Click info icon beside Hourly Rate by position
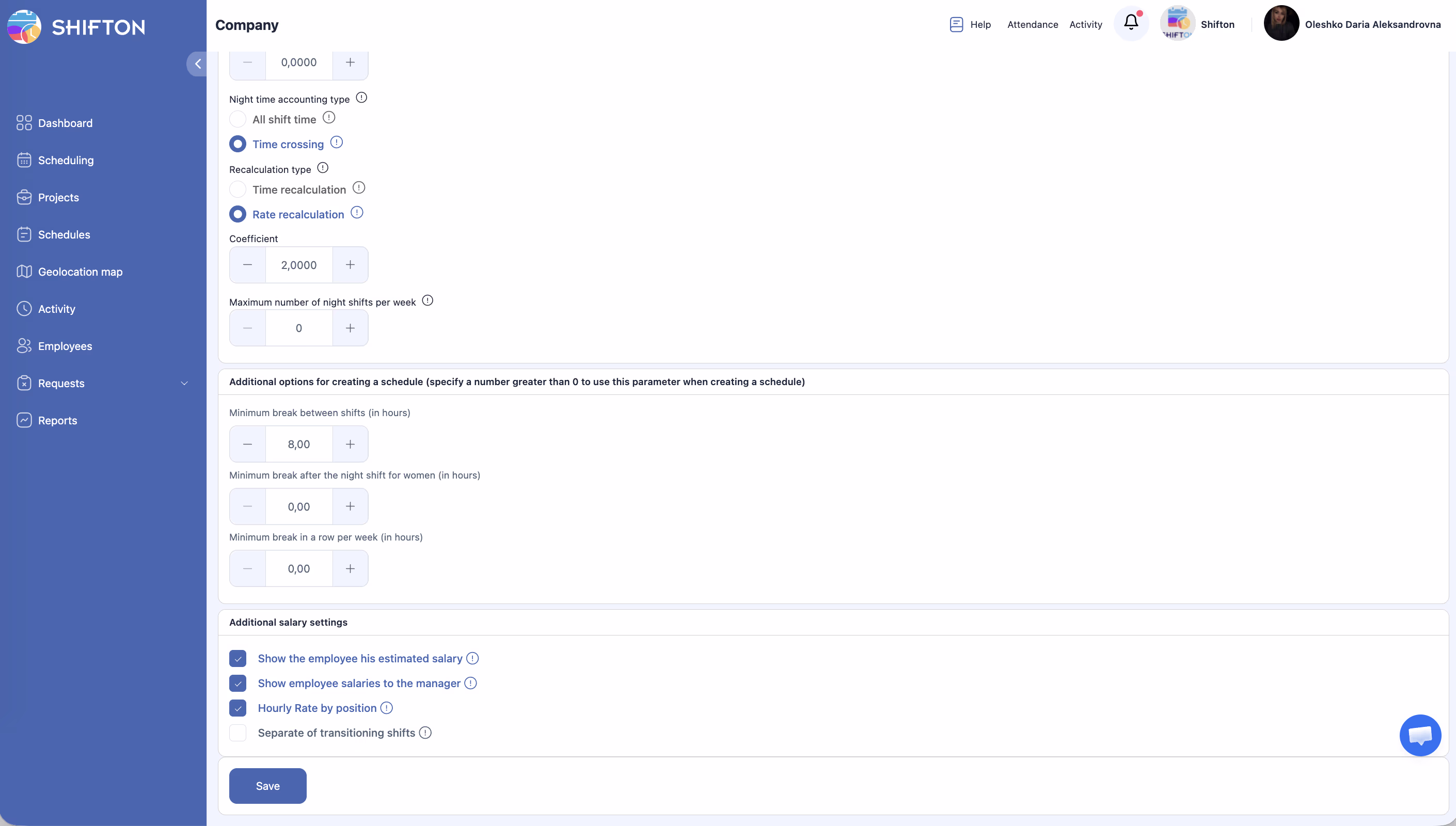This screenshot has height=826, width=1456. pyautogui.click(x=386, y=708)
